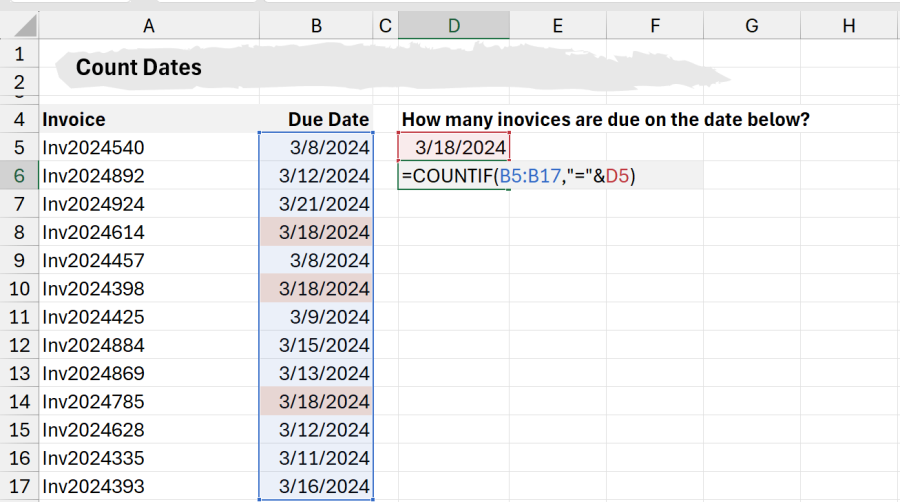The image size is (900, 502).
Task: Click highlighted 3/18/2024 for Inv2024785
Action: [x=316, y=402]
